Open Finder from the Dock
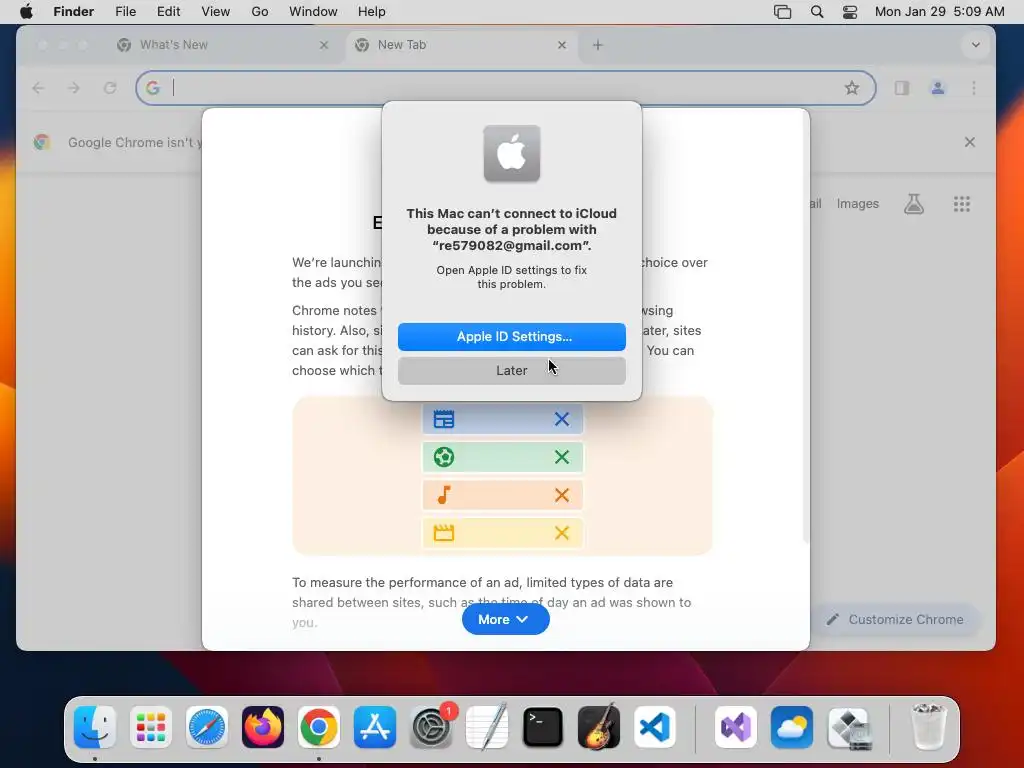The width and height of the screenshot is (1024, 768). tap(95, 727)
